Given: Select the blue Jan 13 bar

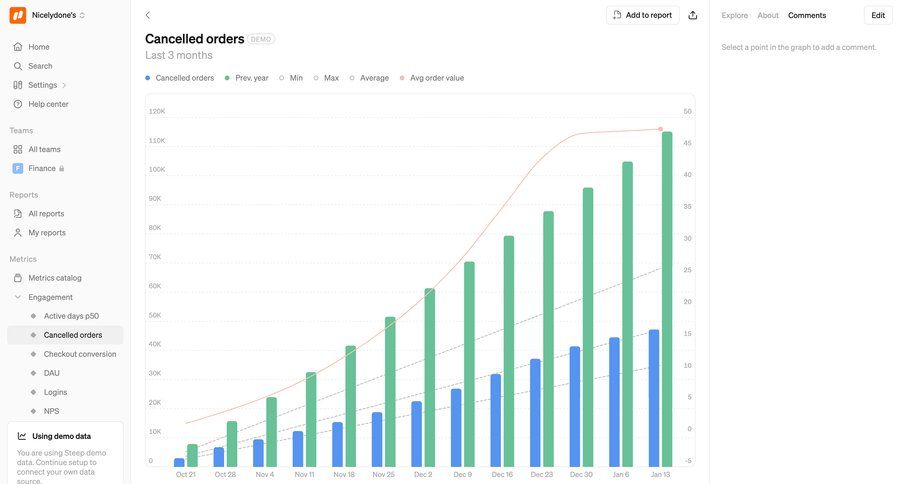Looking at the screenshot, I should [654, 398].
